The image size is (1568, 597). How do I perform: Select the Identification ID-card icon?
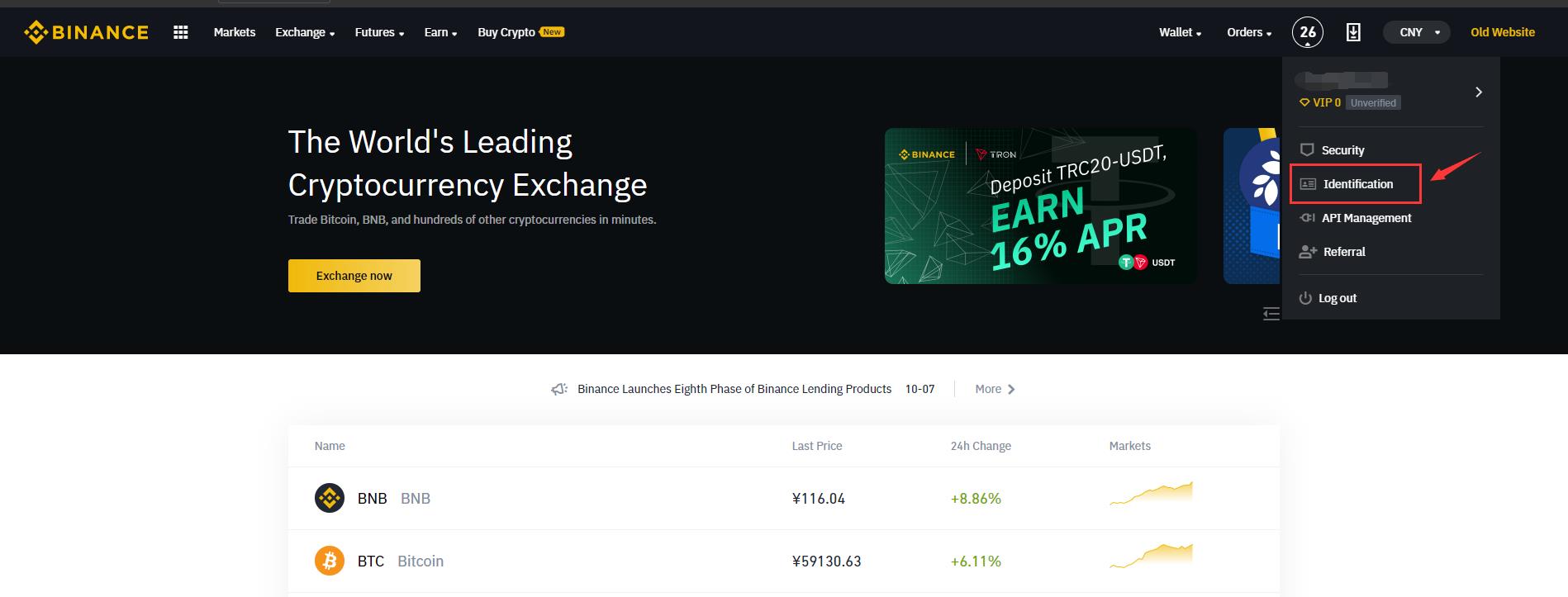pos(1308,184)
